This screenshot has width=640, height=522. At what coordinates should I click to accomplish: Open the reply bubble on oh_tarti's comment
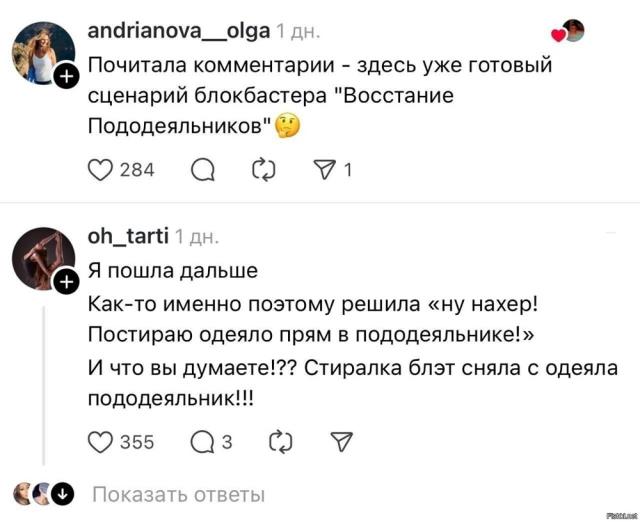(203, 441)
